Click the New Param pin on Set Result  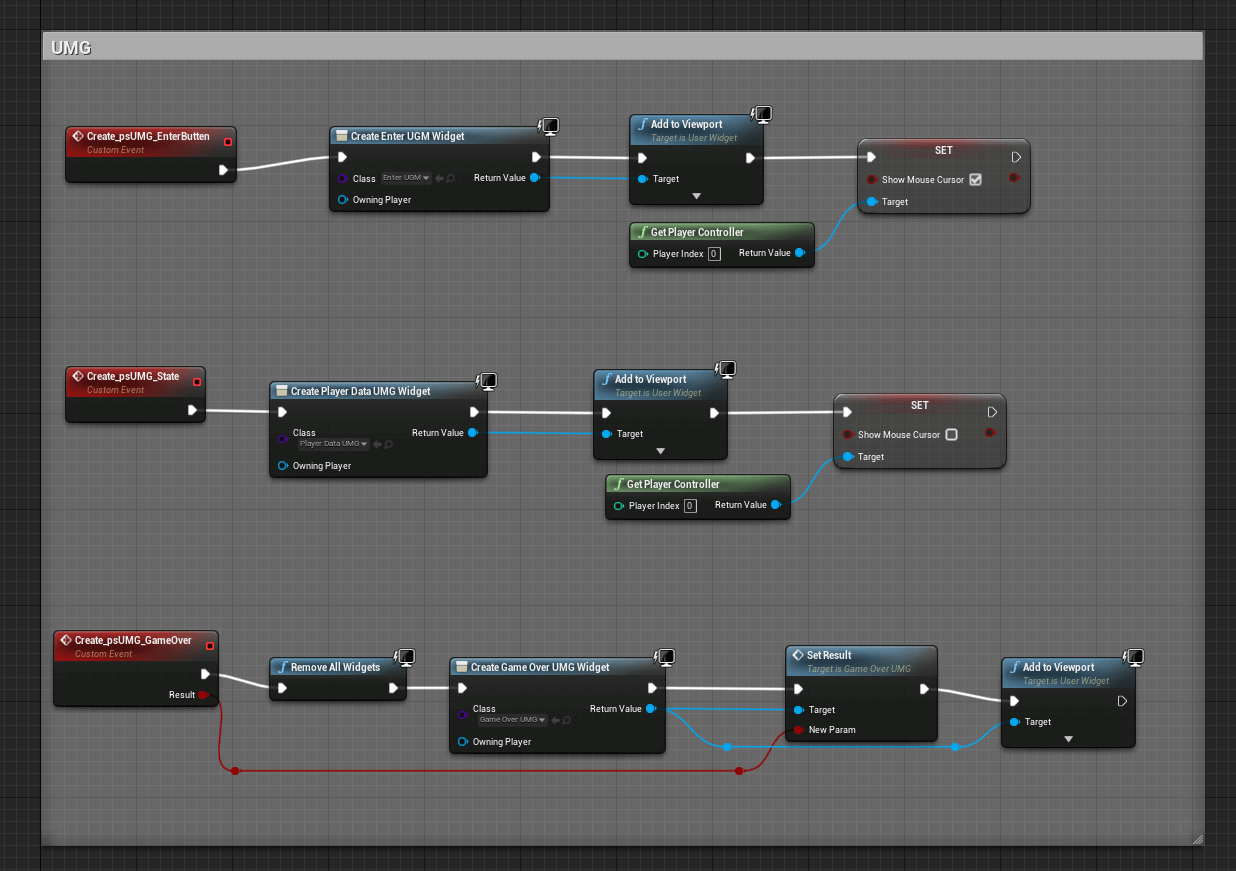point(798,730)
